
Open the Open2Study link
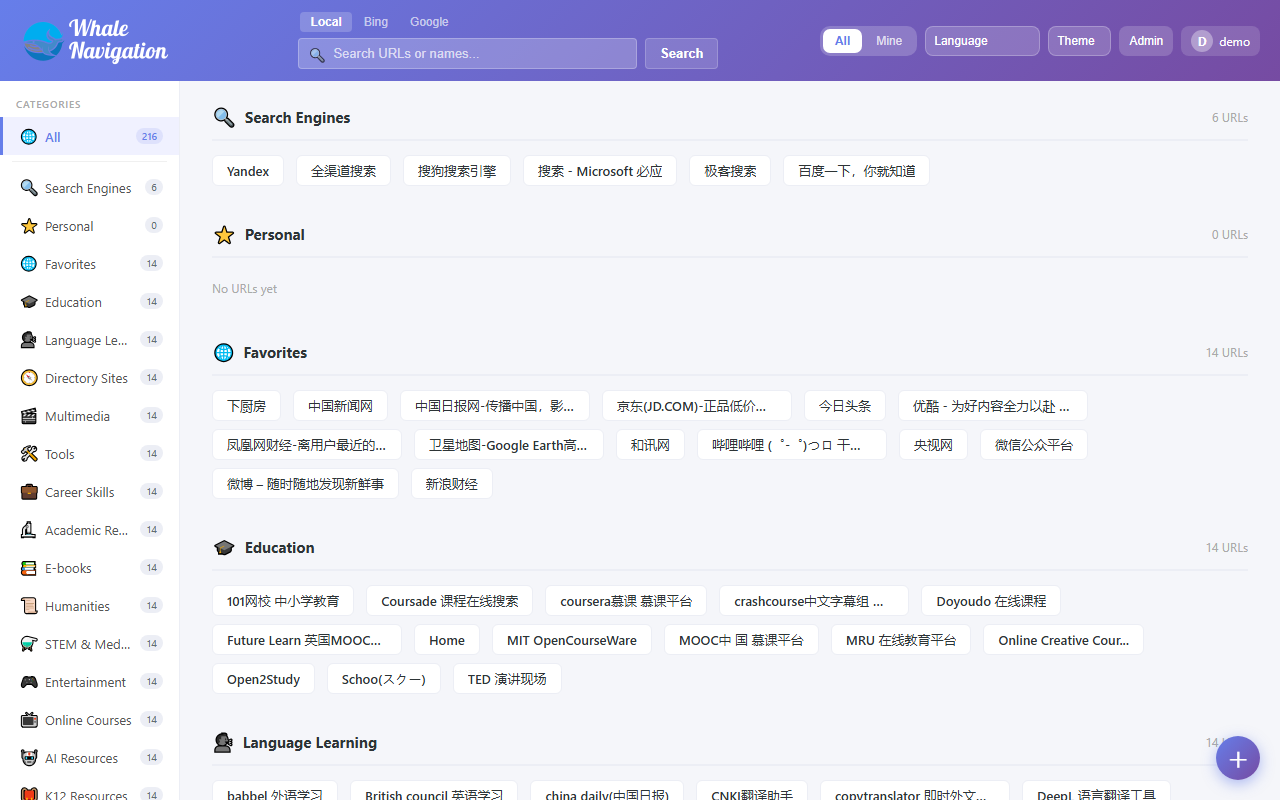click(x=264, y=679)
